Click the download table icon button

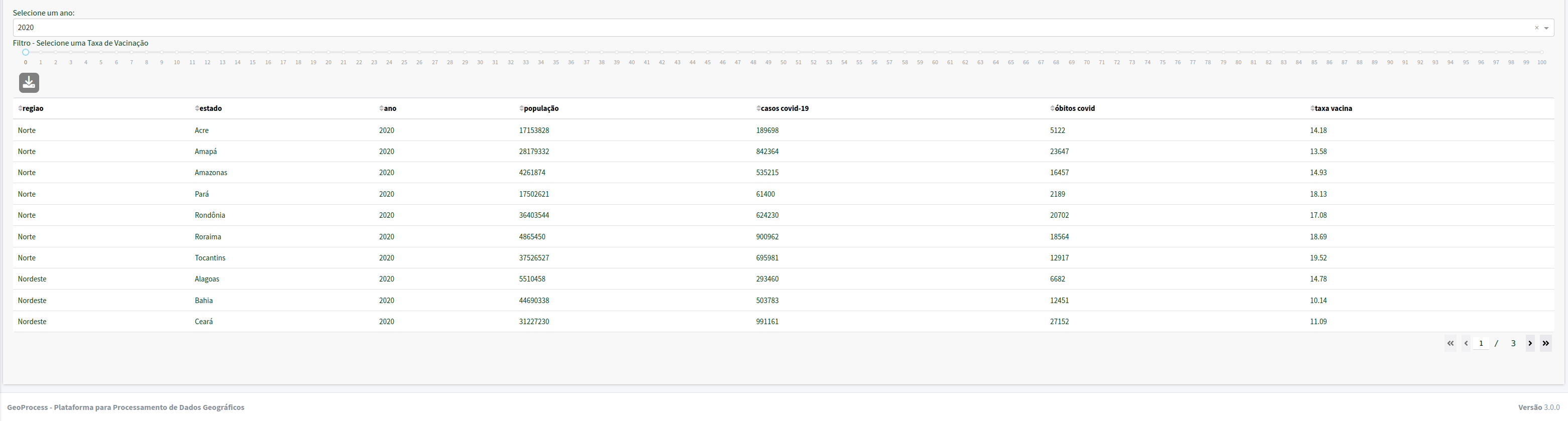pos(29,83)
